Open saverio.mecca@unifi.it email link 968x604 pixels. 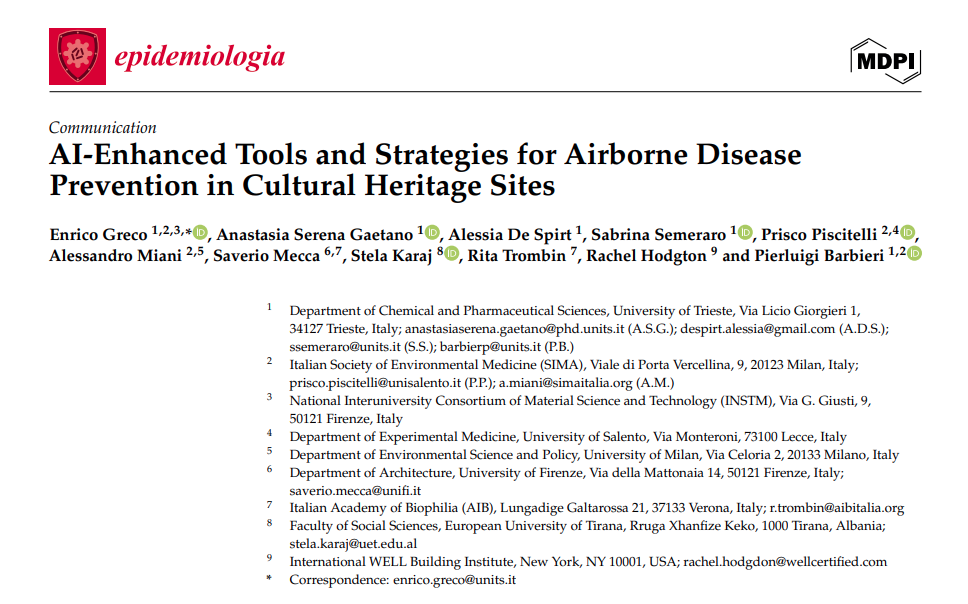pyautogui.click(x=355, y=490)
